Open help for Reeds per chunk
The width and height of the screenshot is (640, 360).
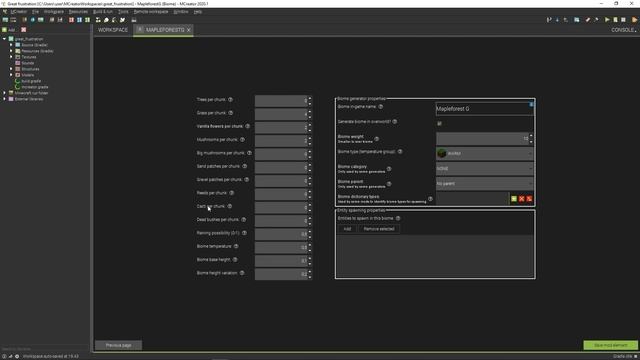point(231,193)
